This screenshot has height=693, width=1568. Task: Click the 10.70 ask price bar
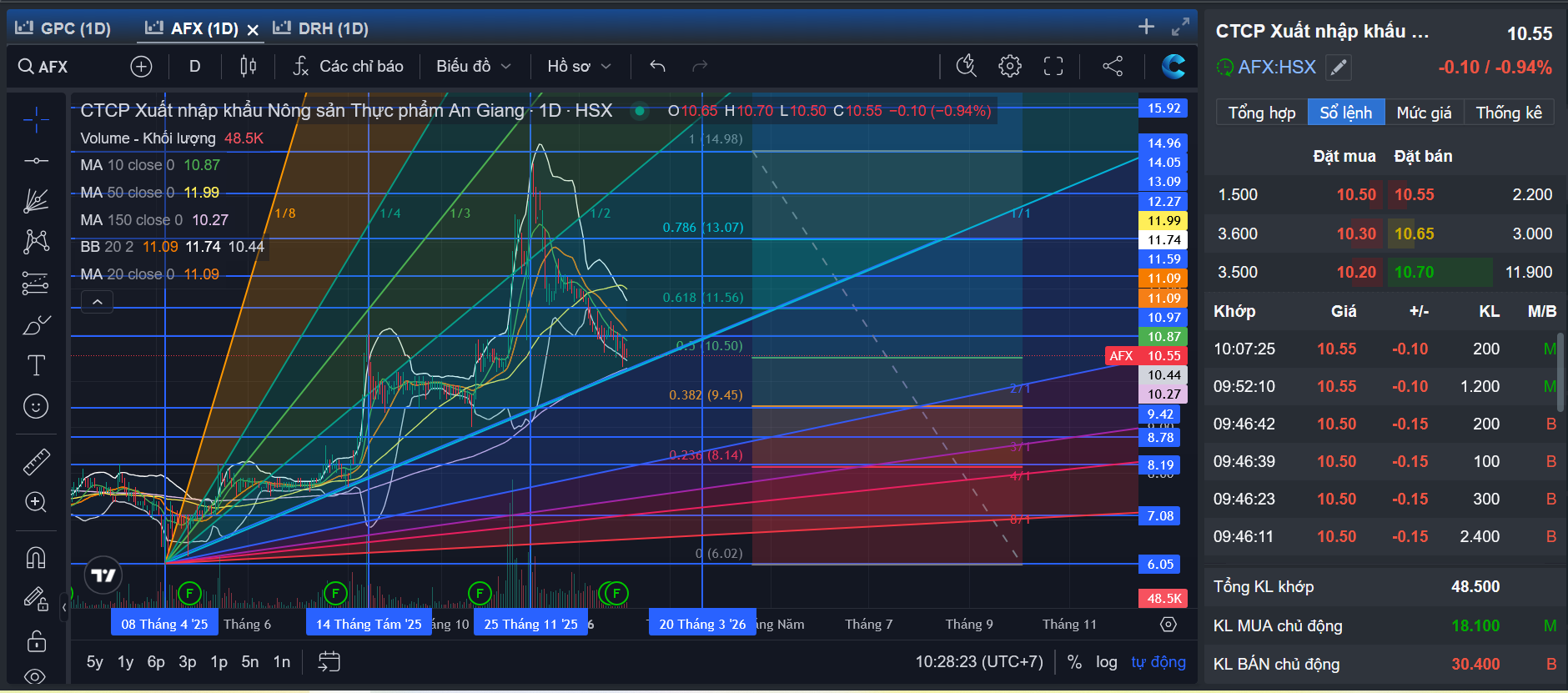1440,273
